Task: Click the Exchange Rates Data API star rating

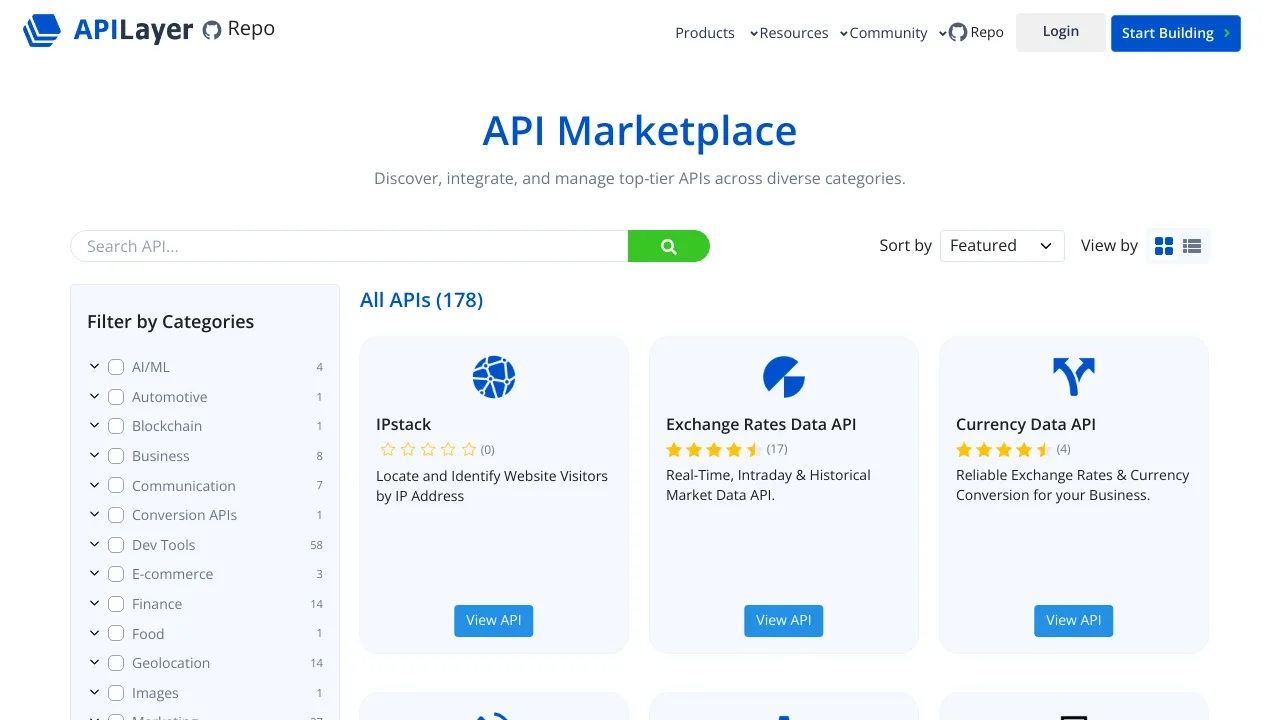Action: pos(714,449)
